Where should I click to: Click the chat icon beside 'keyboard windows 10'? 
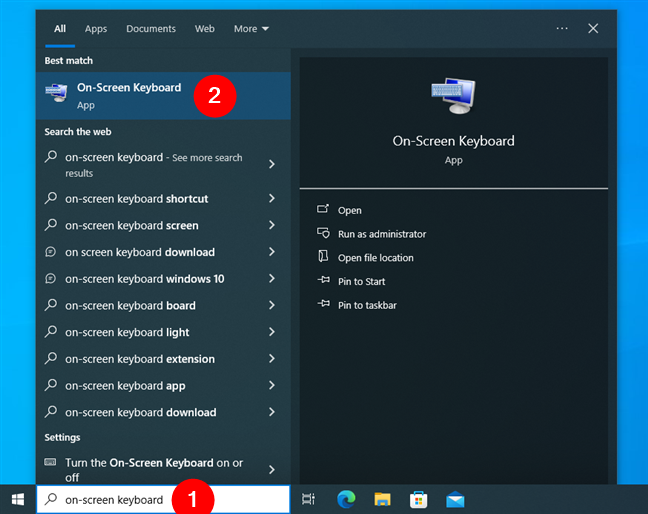(50, 278)
